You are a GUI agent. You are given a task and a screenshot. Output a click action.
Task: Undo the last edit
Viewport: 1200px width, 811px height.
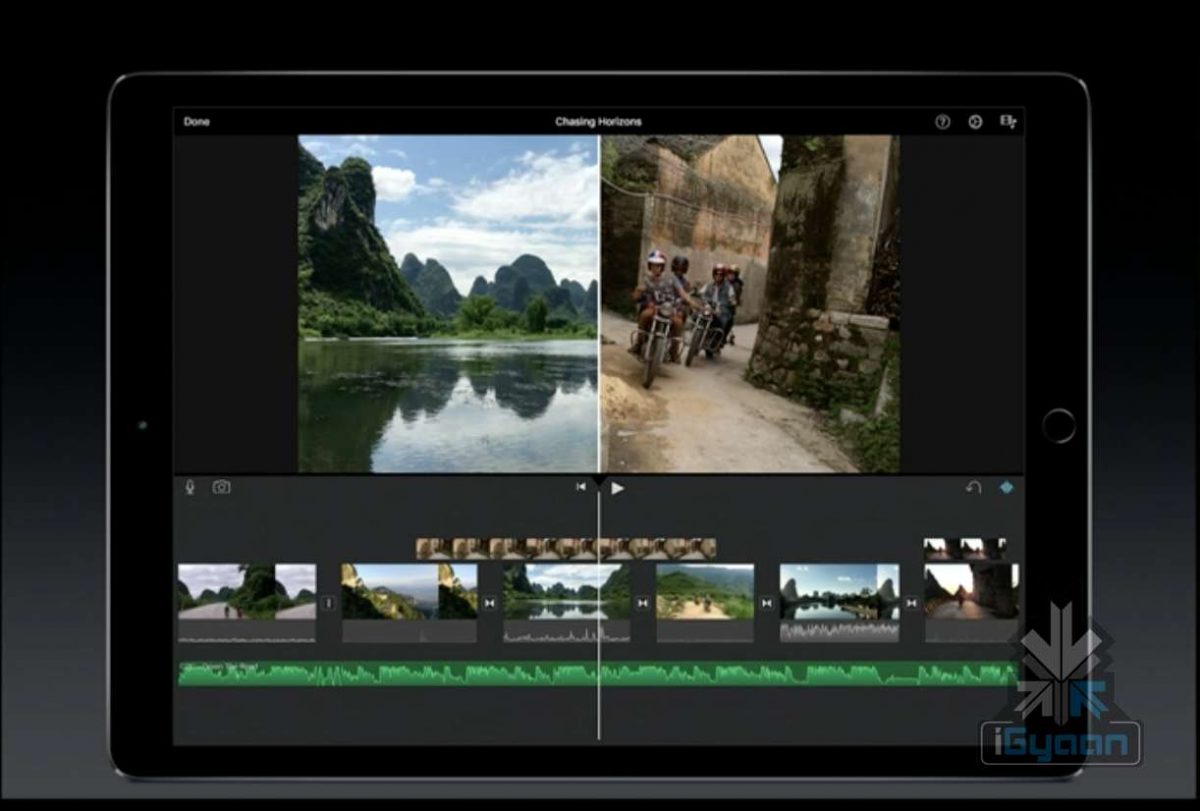[973, 488]
